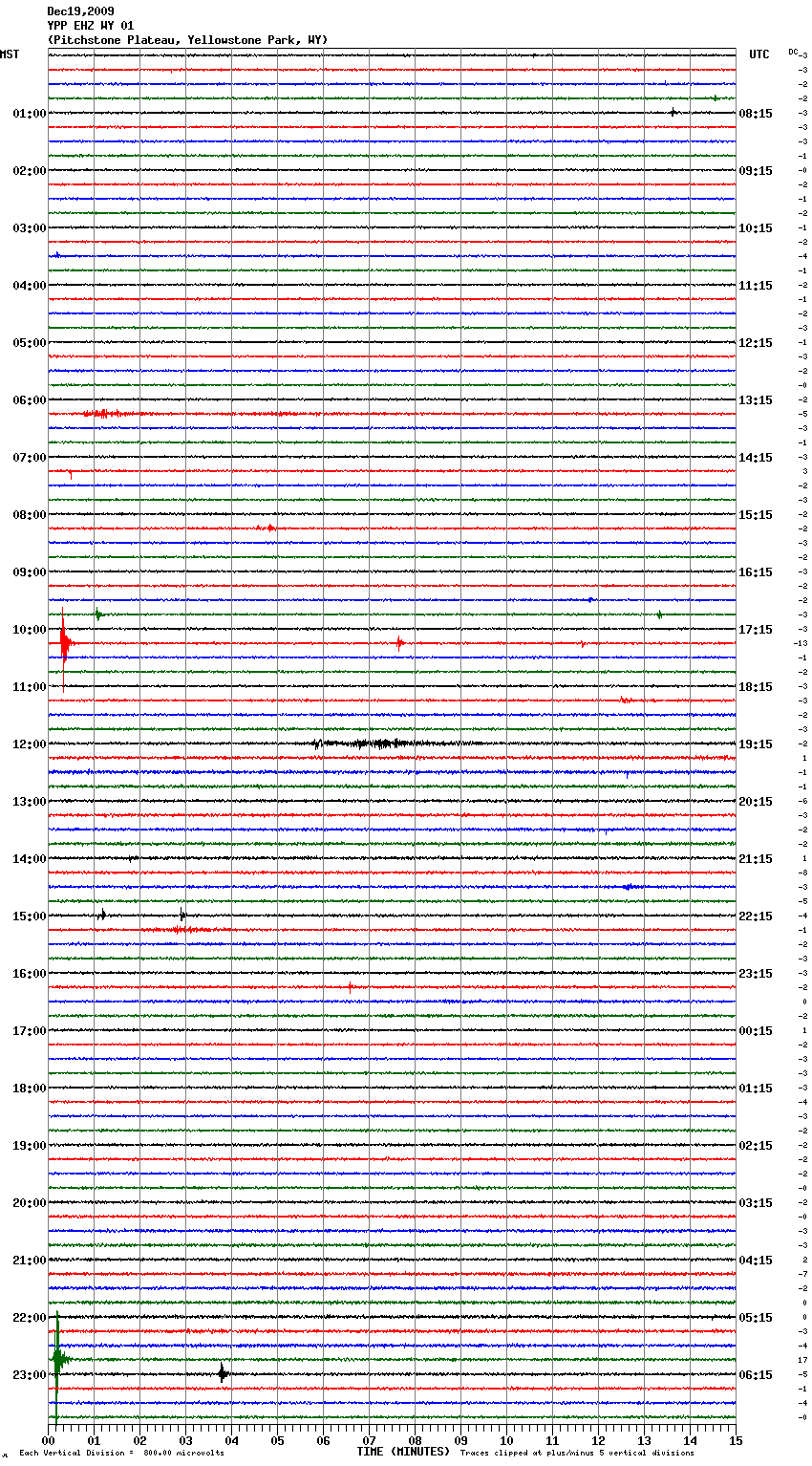Click the 14:15 UTC time label
The width and height of the screenshot is (812, 1466).
point(756,458)
